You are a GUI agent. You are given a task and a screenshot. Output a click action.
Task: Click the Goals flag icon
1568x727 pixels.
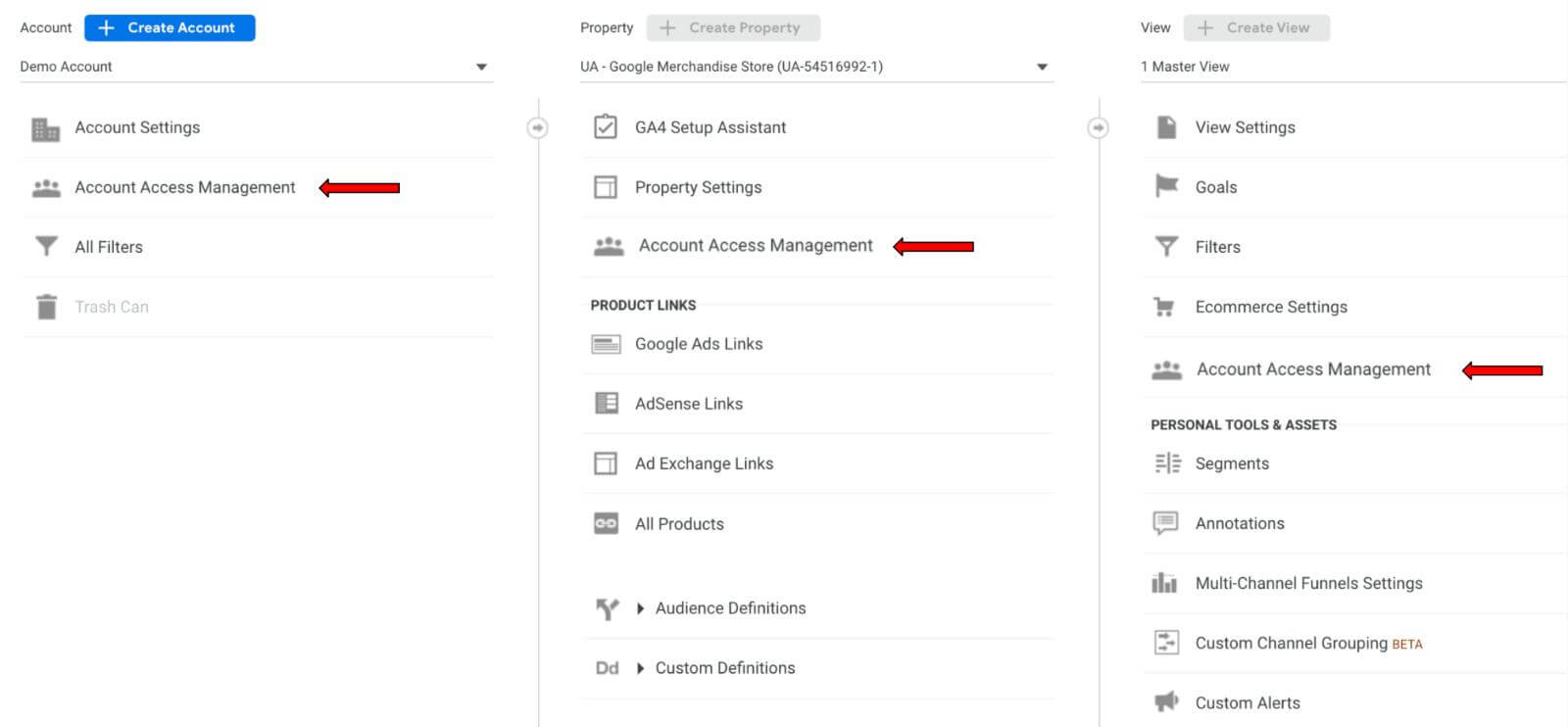1166,186
